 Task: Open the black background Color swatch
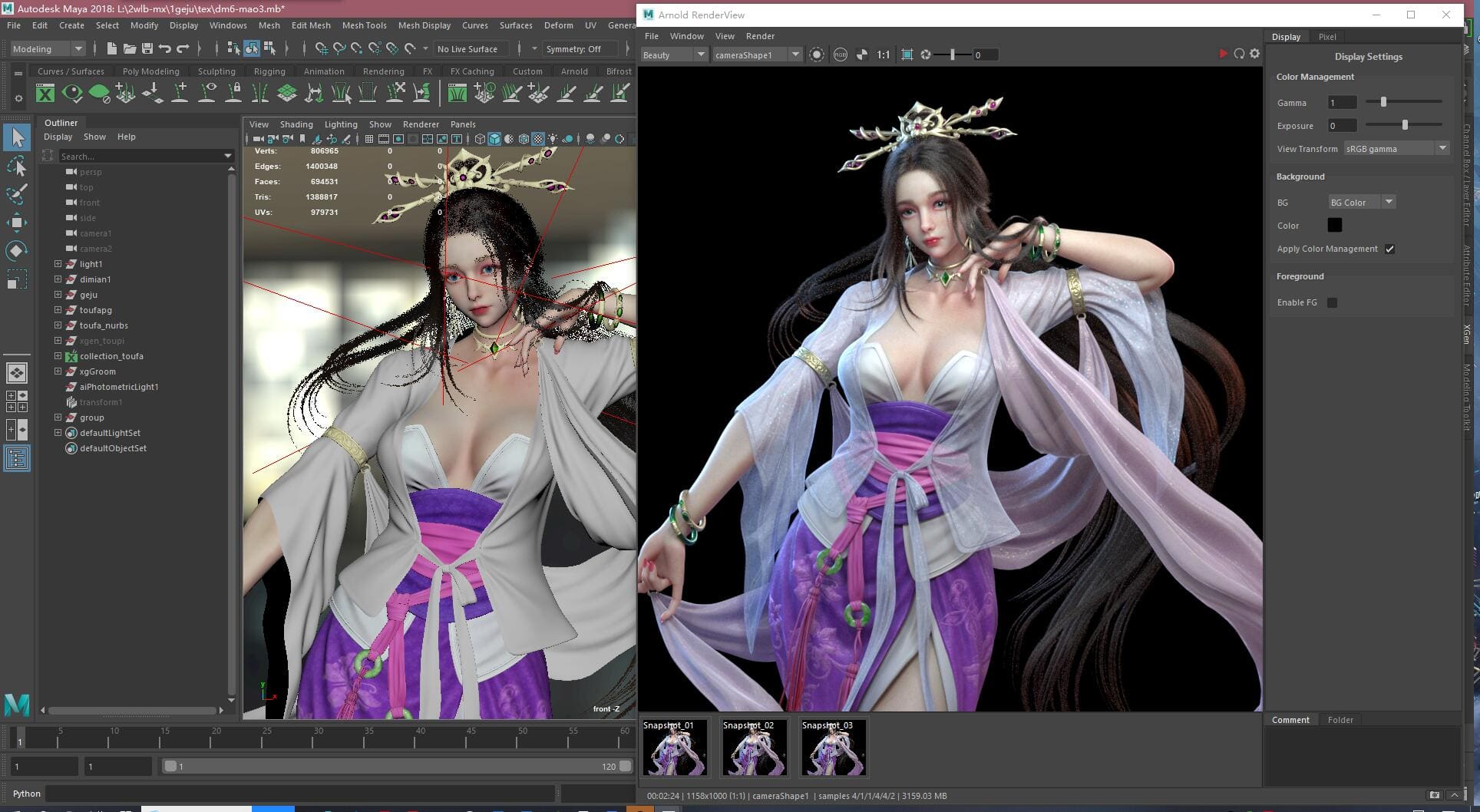1335,225
